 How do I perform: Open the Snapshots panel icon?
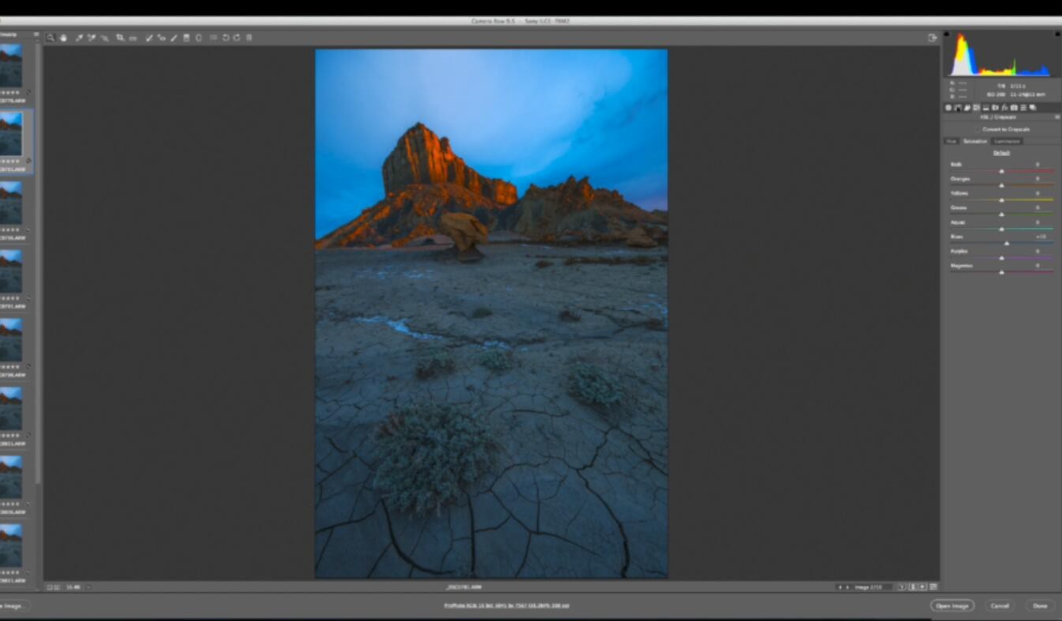pos(1033,108)
